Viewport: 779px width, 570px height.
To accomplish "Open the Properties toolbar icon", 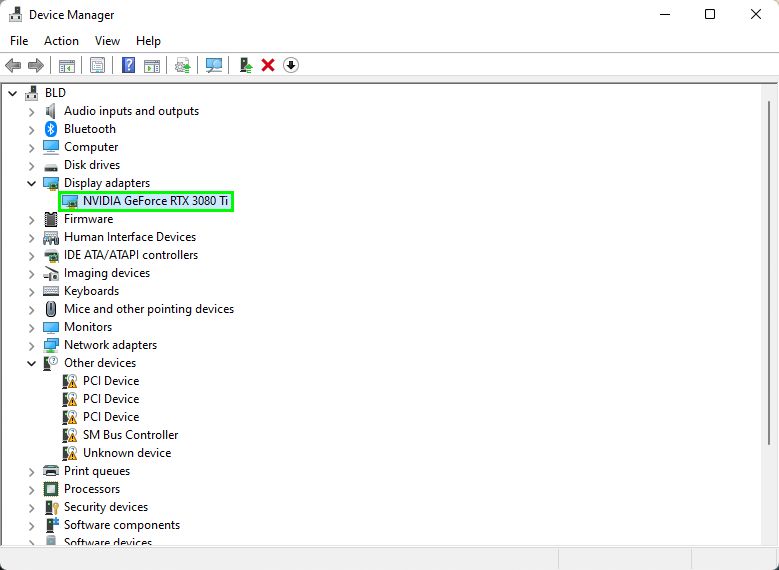I will [x=97, y=65].
